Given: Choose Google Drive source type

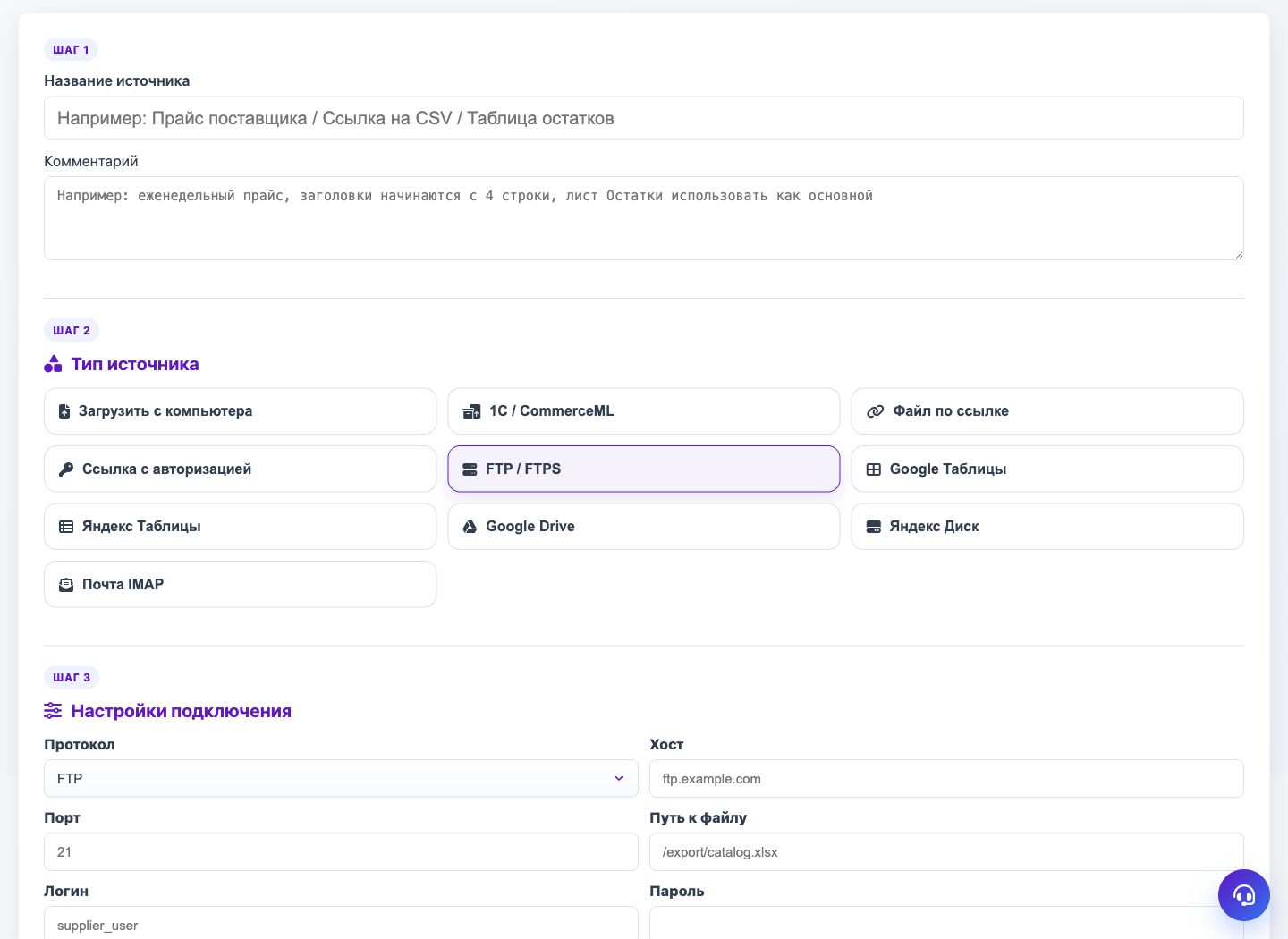Looking at the screenshot, I should (x=644, y=527).
